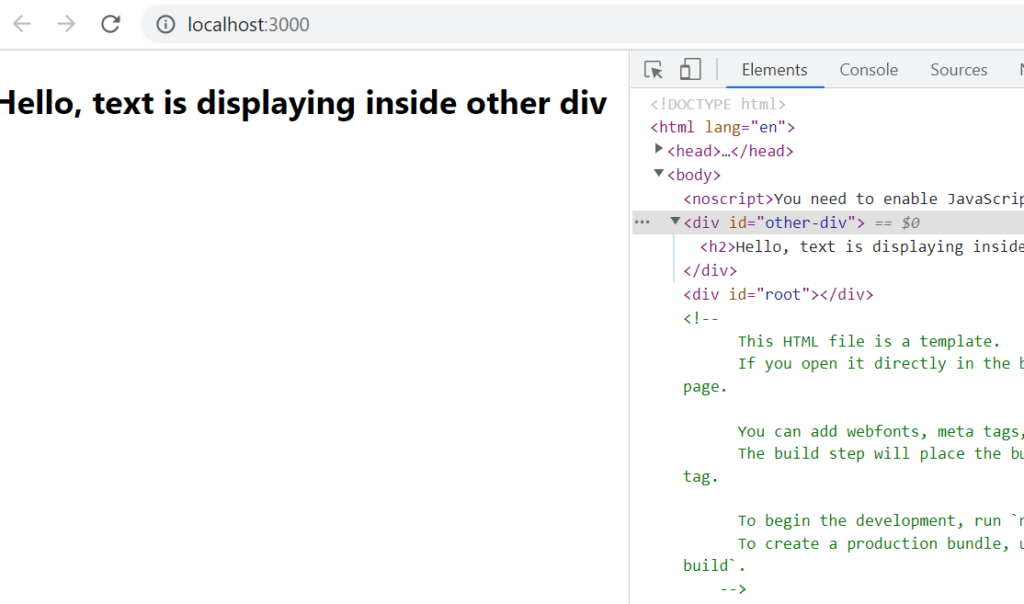
Task: Select the html lang="en" node
Action: coord(722,127)
